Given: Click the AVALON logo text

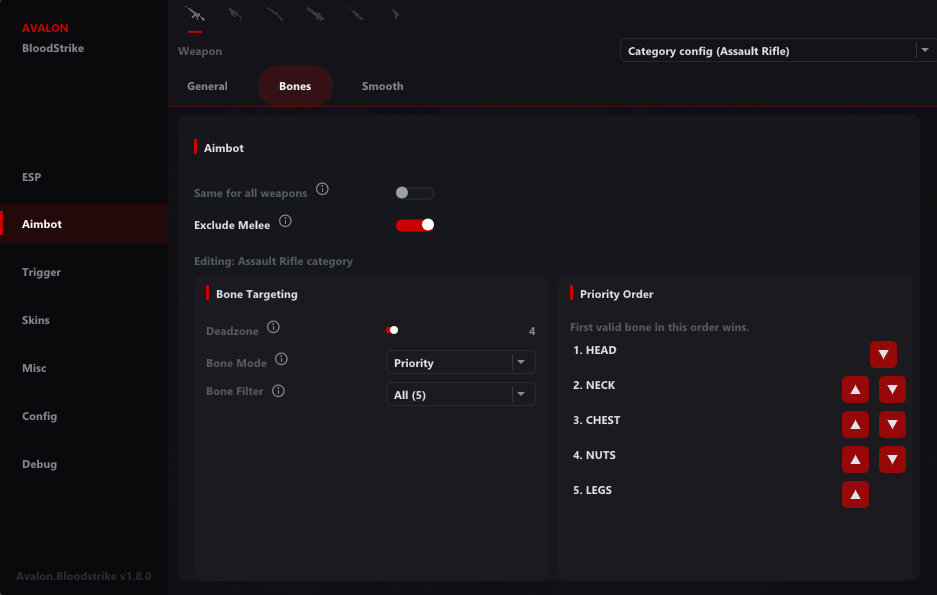Looking at the screenshot, I should point(45,28).
